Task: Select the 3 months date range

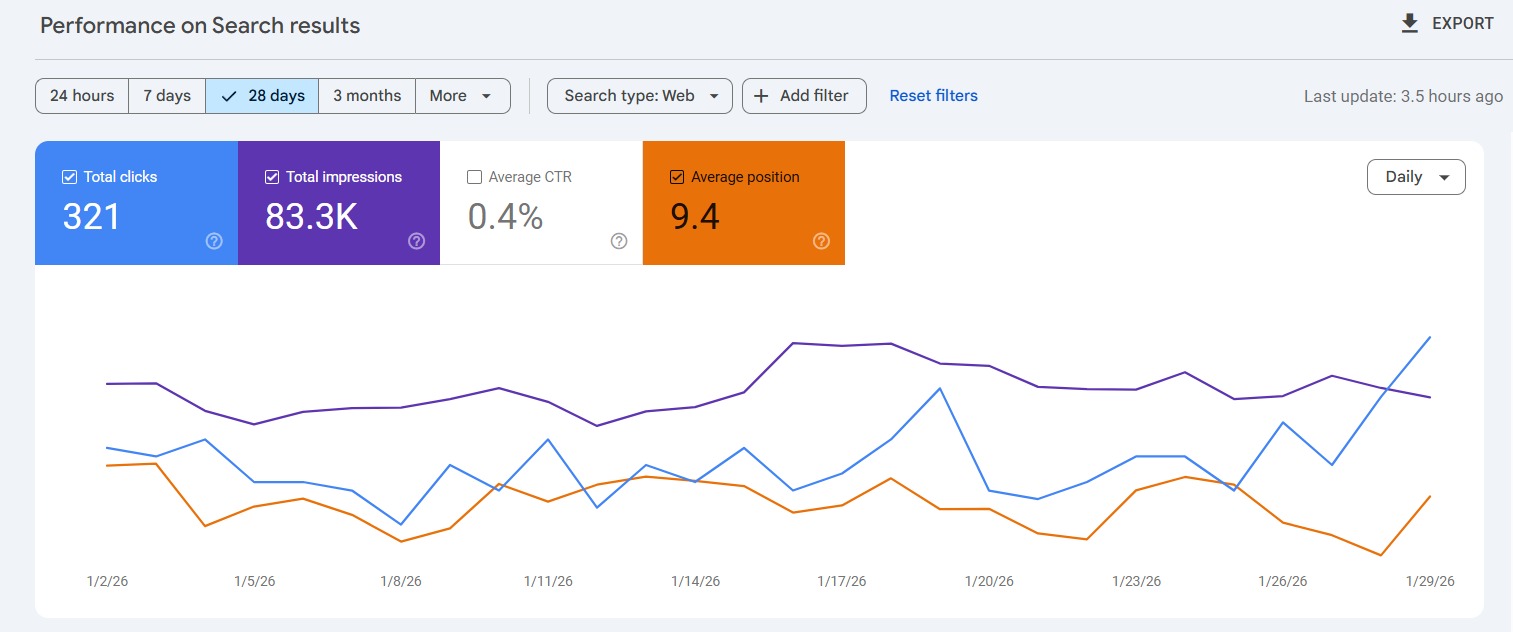Action: tap(367, 96)
